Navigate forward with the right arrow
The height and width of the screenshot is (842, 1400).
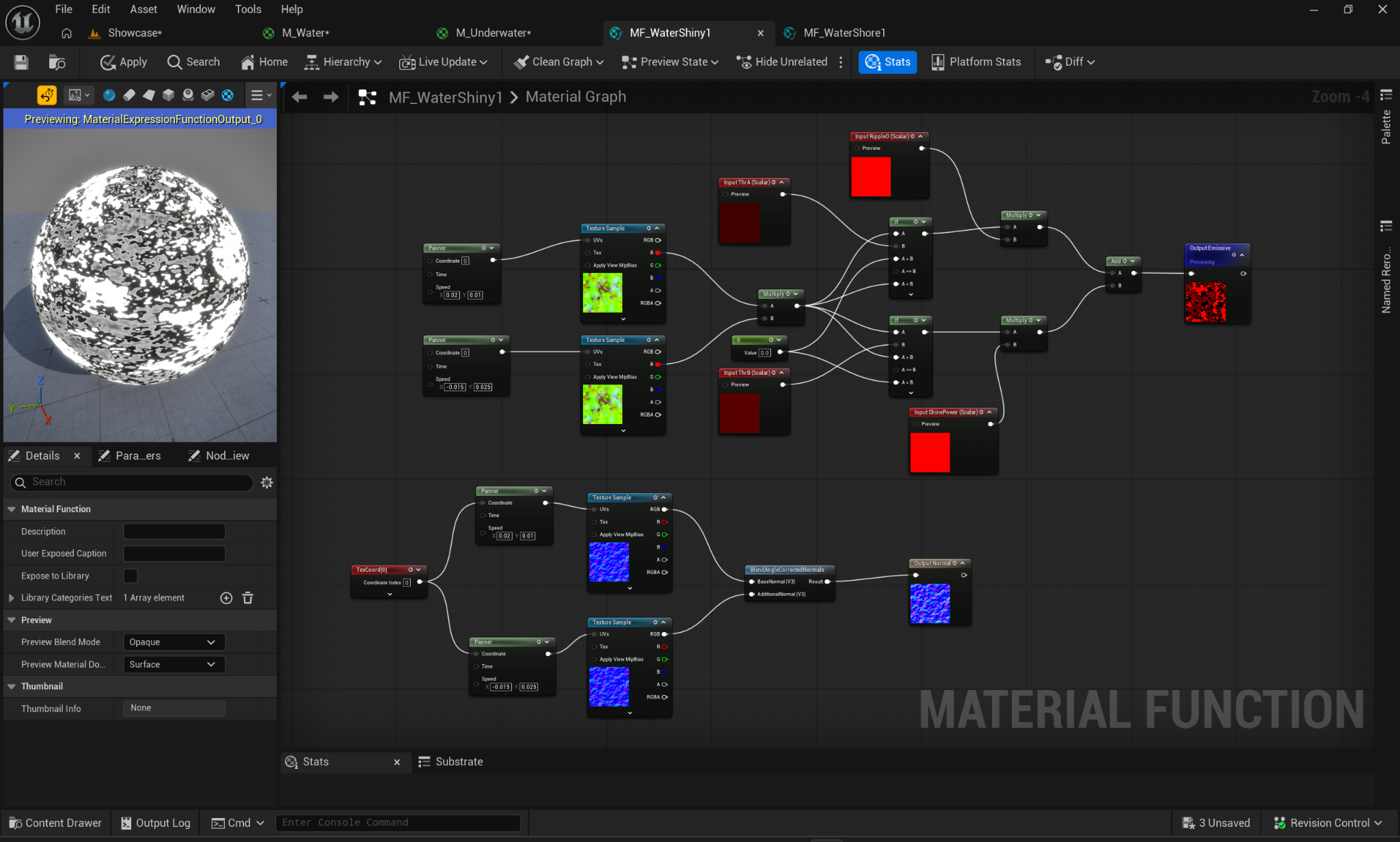click(x=331, y=97)
